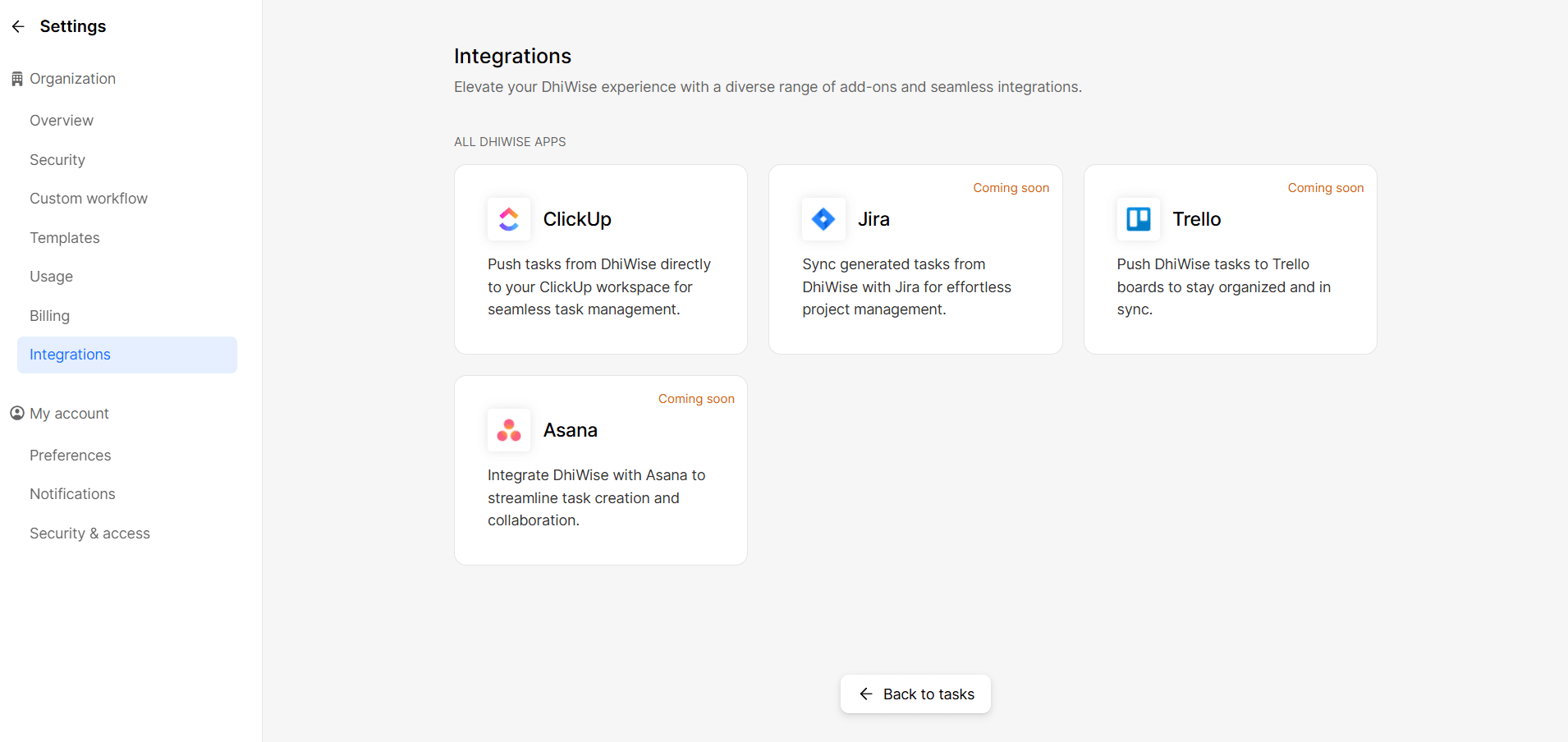Click Coming soon label on Jira card

1011,188
